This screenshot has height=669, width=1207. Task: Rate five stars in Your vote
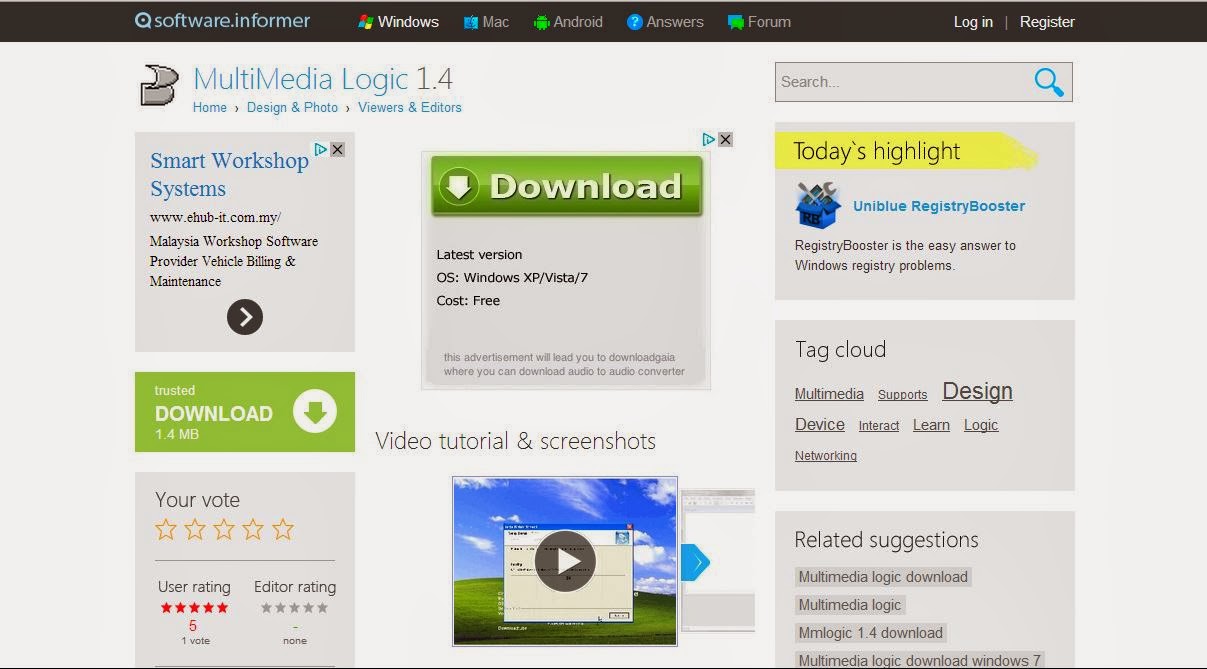tap(283, 529)
